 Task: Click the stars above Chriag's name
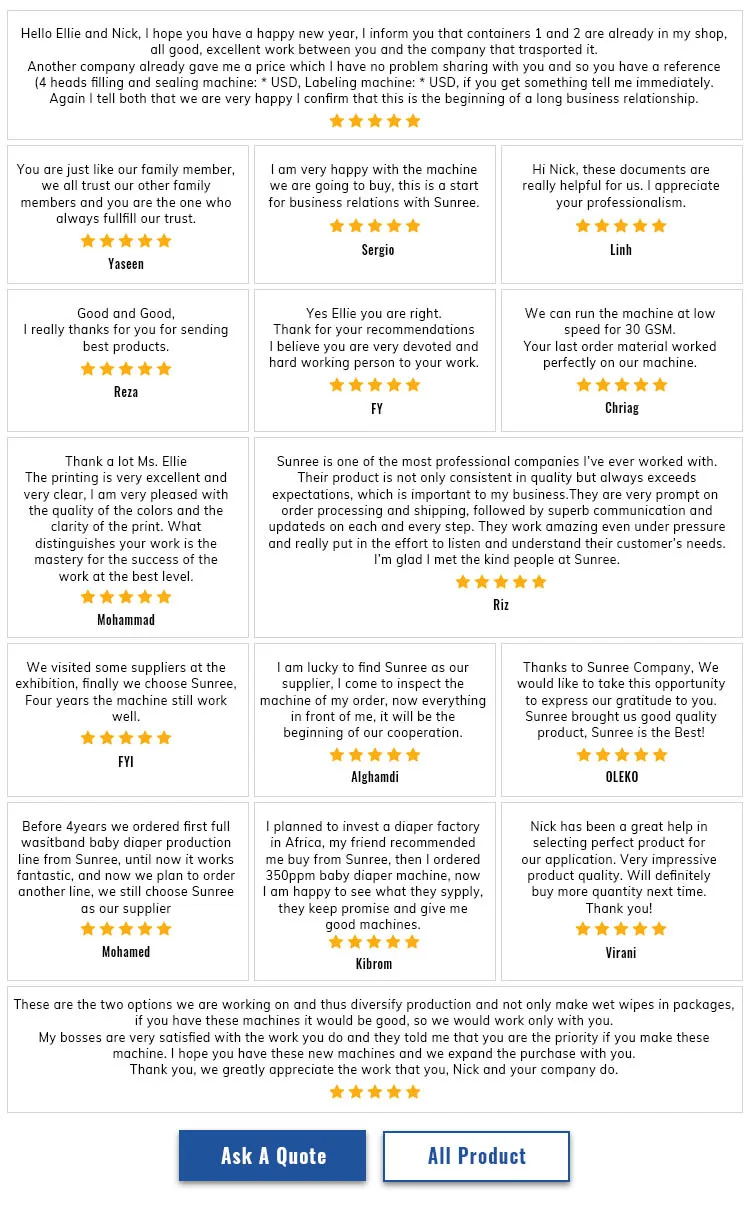pos(621,385)
